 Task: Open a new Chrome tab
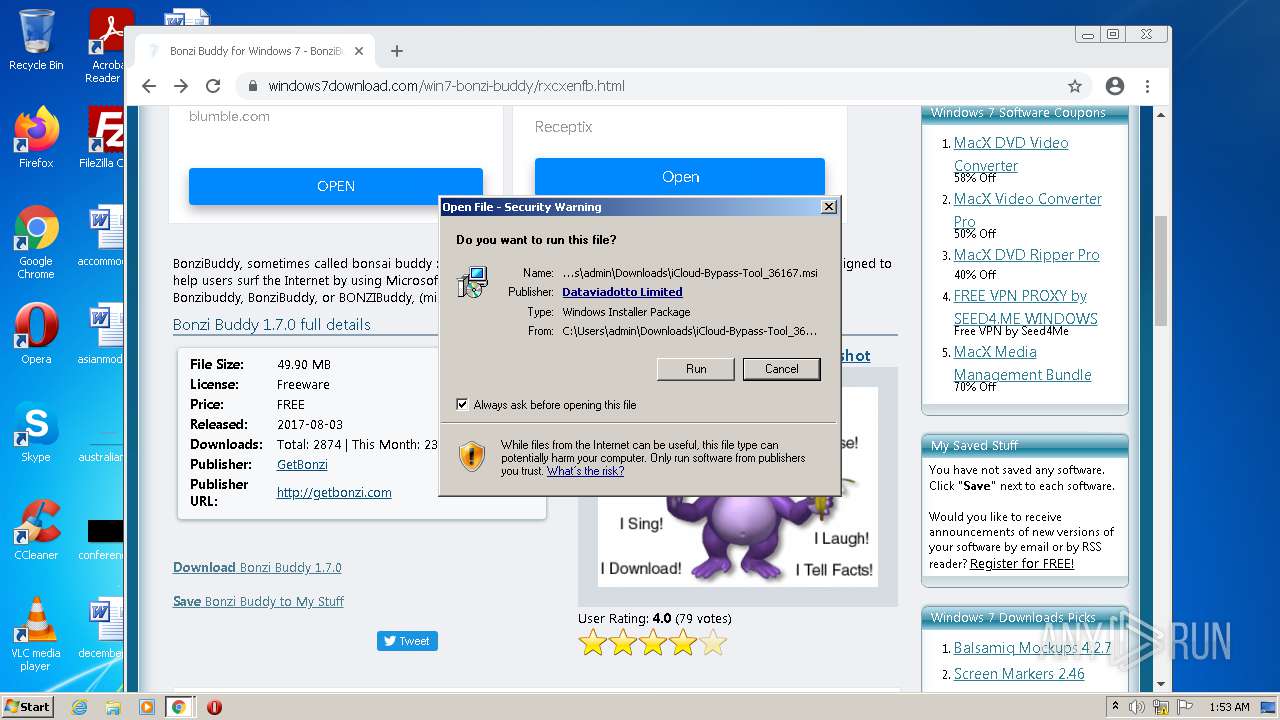point(397,51)
